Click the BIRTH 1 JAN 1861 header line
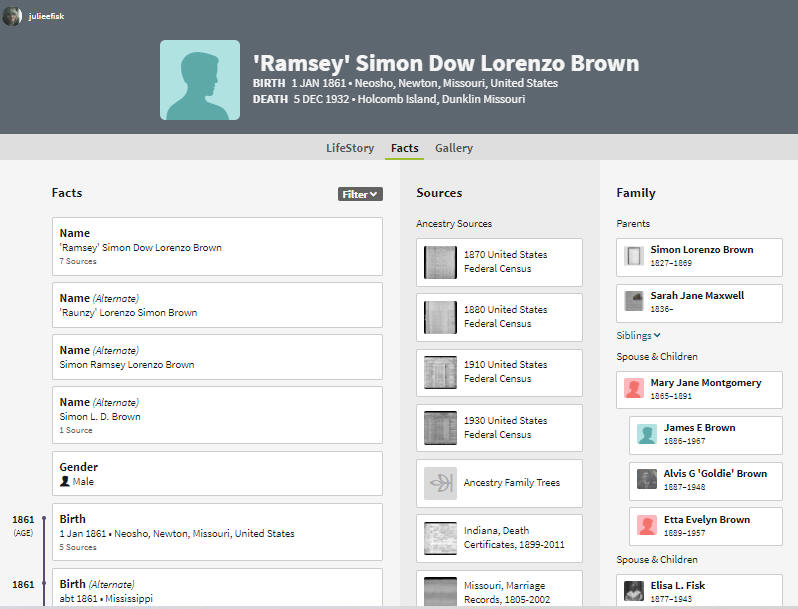This screenshot has height=609, width=798. pos(405,83)
